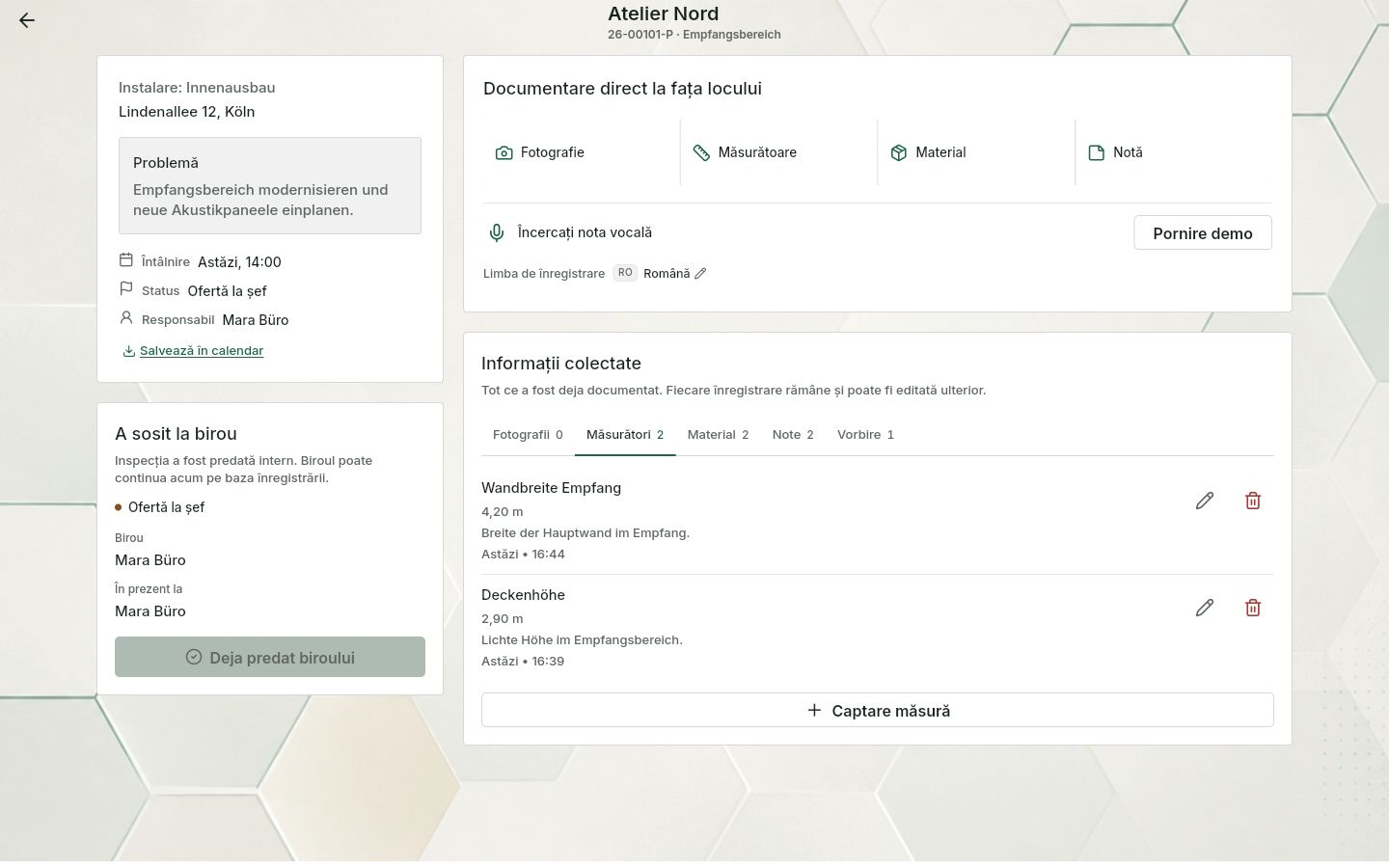This screenshot has width=1389, height=868.
Task: Switch to the Material tab
Action: point(718,435)
